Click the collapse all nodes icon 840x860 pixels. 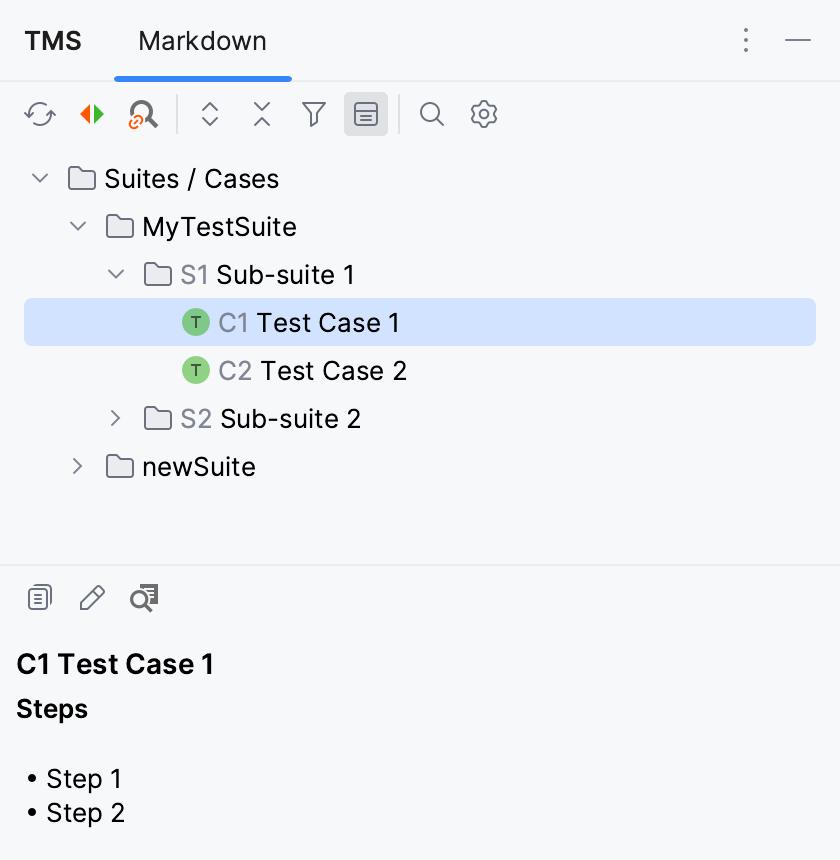(x=261, y=114)
